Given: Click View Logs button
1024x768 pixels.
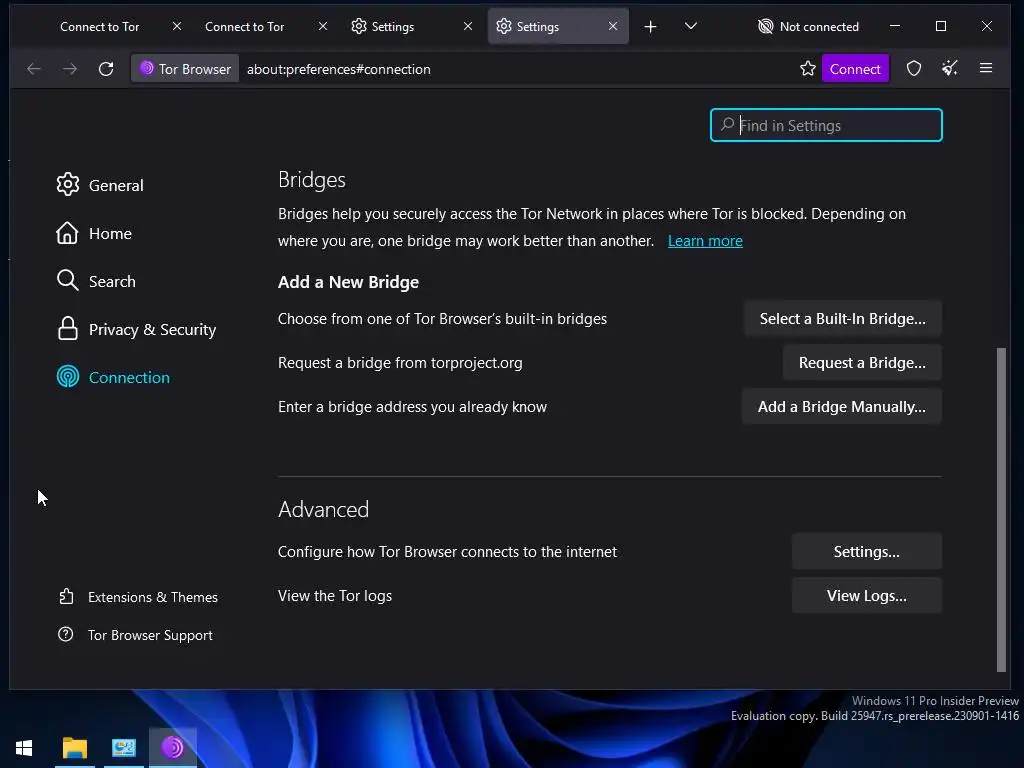Looking at the screenshot, I should pos(867,596).
